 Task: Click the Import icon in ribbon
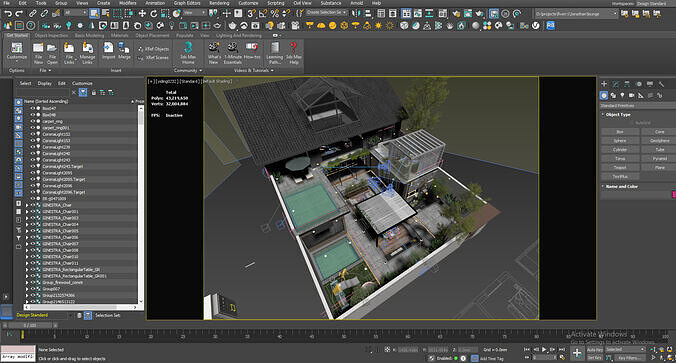(x=108, y=50)
